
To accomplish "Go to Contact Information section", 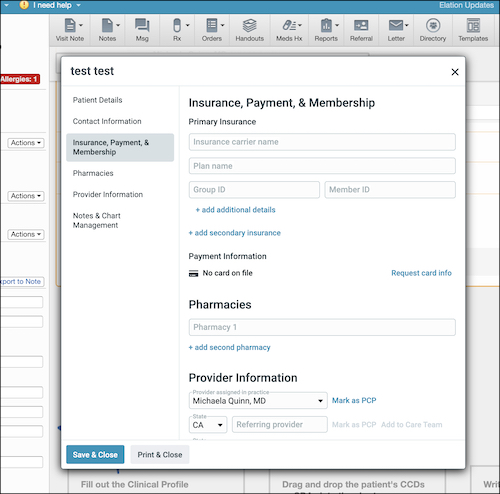I will coord(107,121).
